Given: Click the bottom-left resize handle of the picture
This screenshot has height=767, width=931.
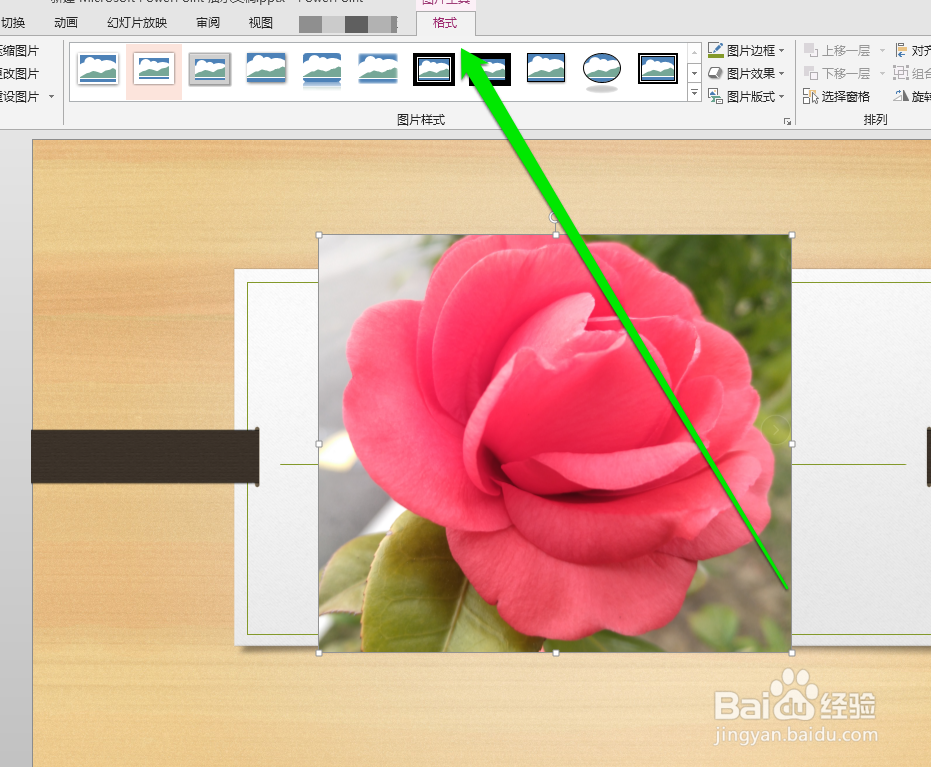Looking at the screenshot, I should click(319, 652).
